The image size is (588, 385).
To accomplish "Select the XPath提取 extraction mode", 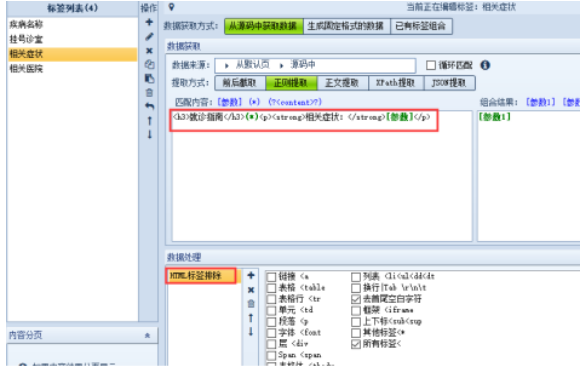I will point(396,83).
